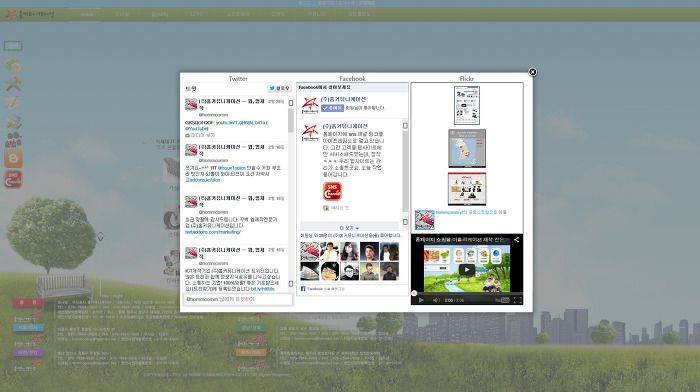Open avatar of the tweet mentioning @IssueTopics

pyautogui.click(x=191, y=150)
